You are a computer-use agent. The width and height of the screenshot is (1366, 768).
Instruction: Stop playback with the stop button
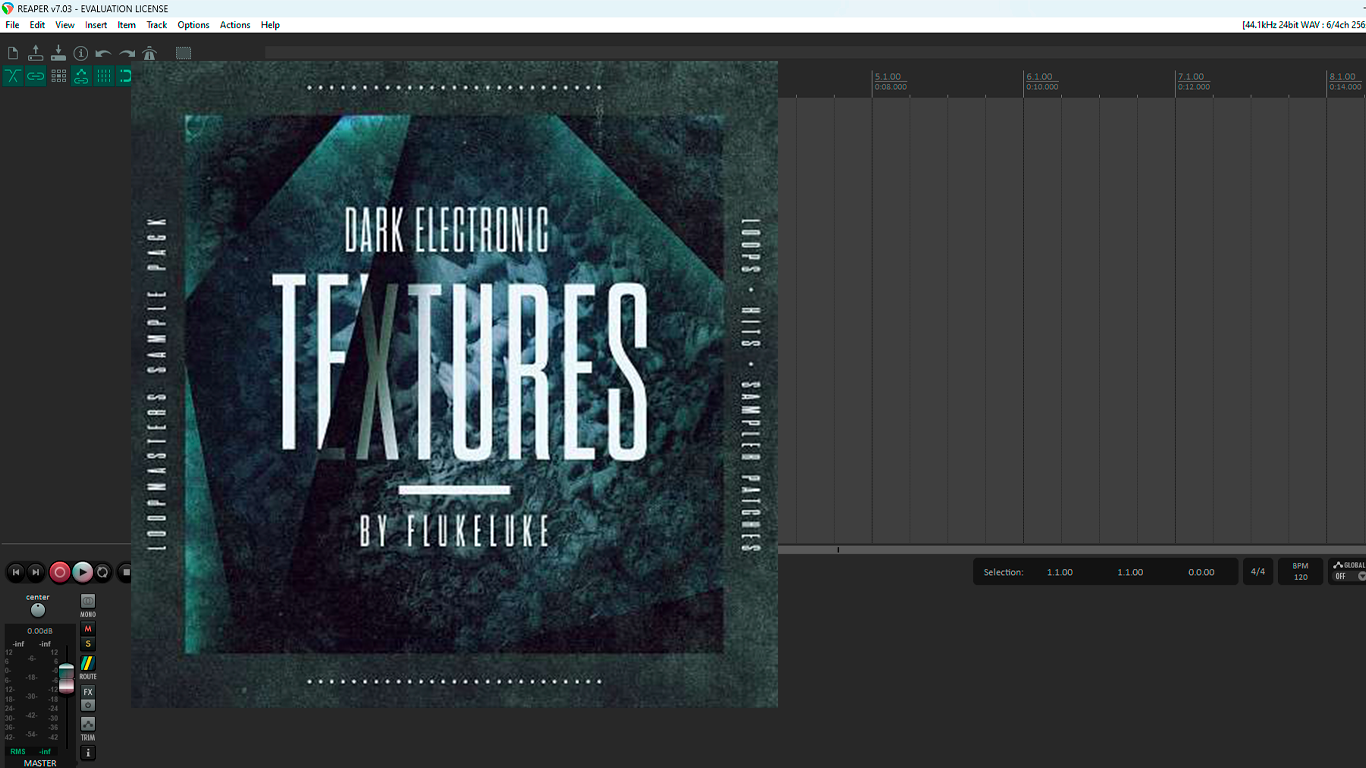coord(125,572)
